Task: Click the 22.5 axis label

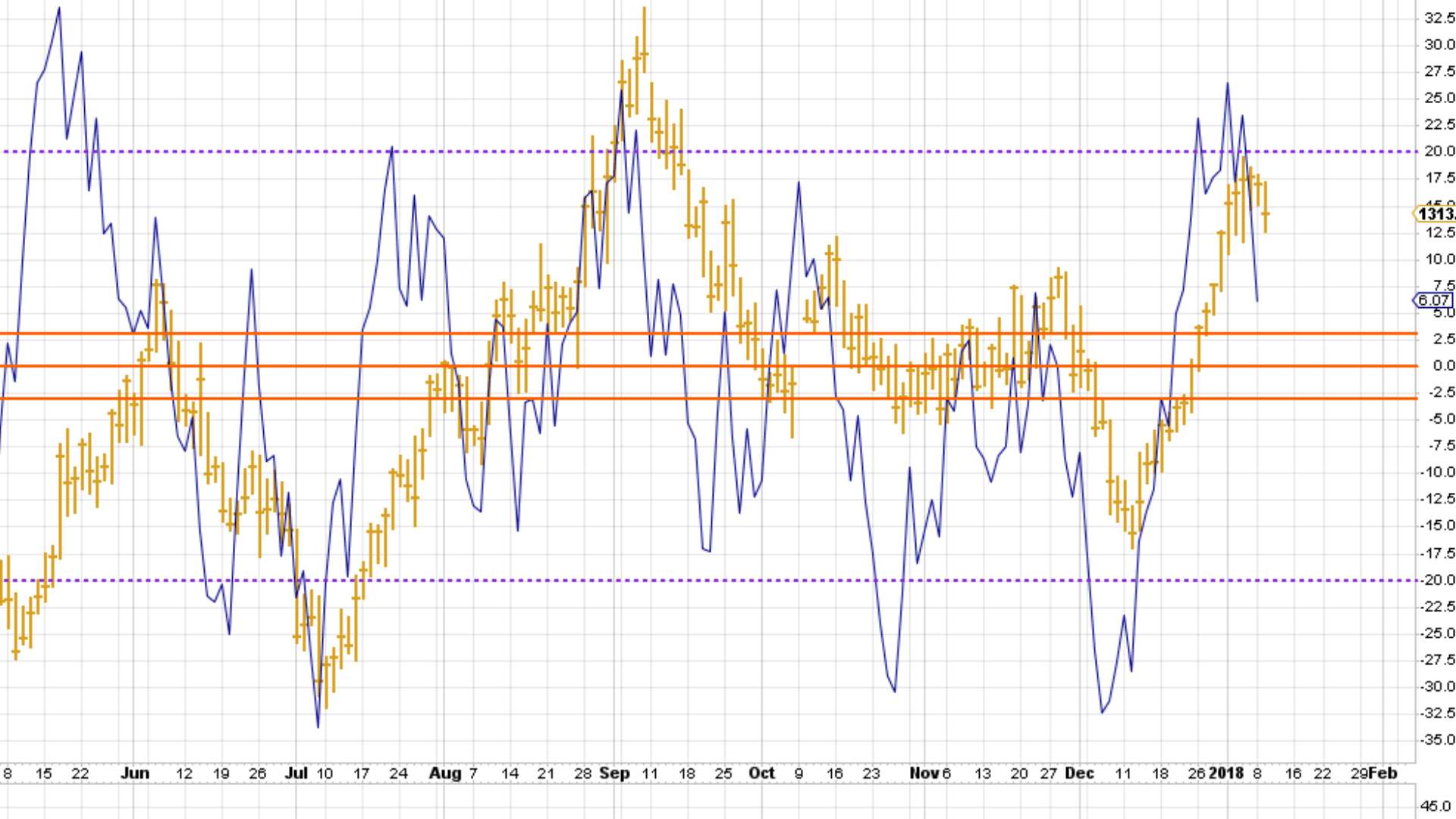Action: coord(1439,124)
